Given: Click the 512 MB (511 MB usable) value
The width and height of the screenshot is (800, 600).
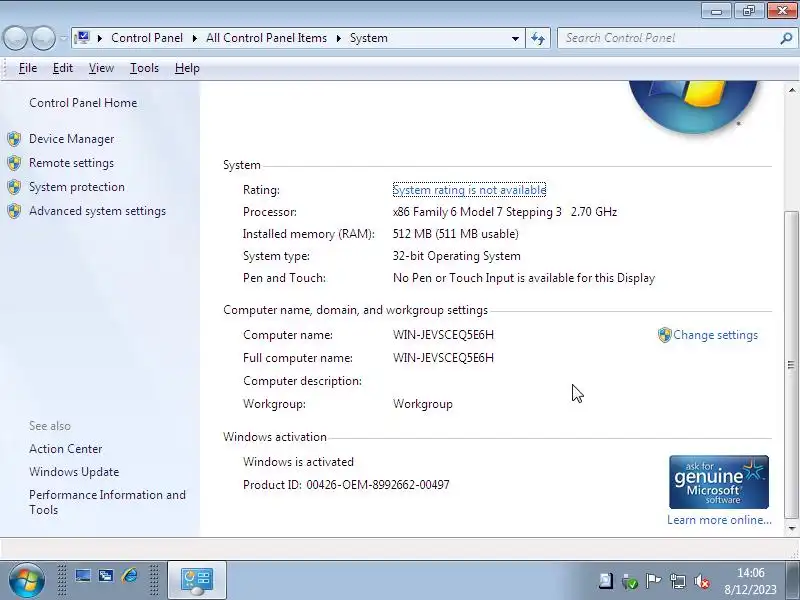Looking at the screenshot, I should pyautogui.click(x=456, y=234).
